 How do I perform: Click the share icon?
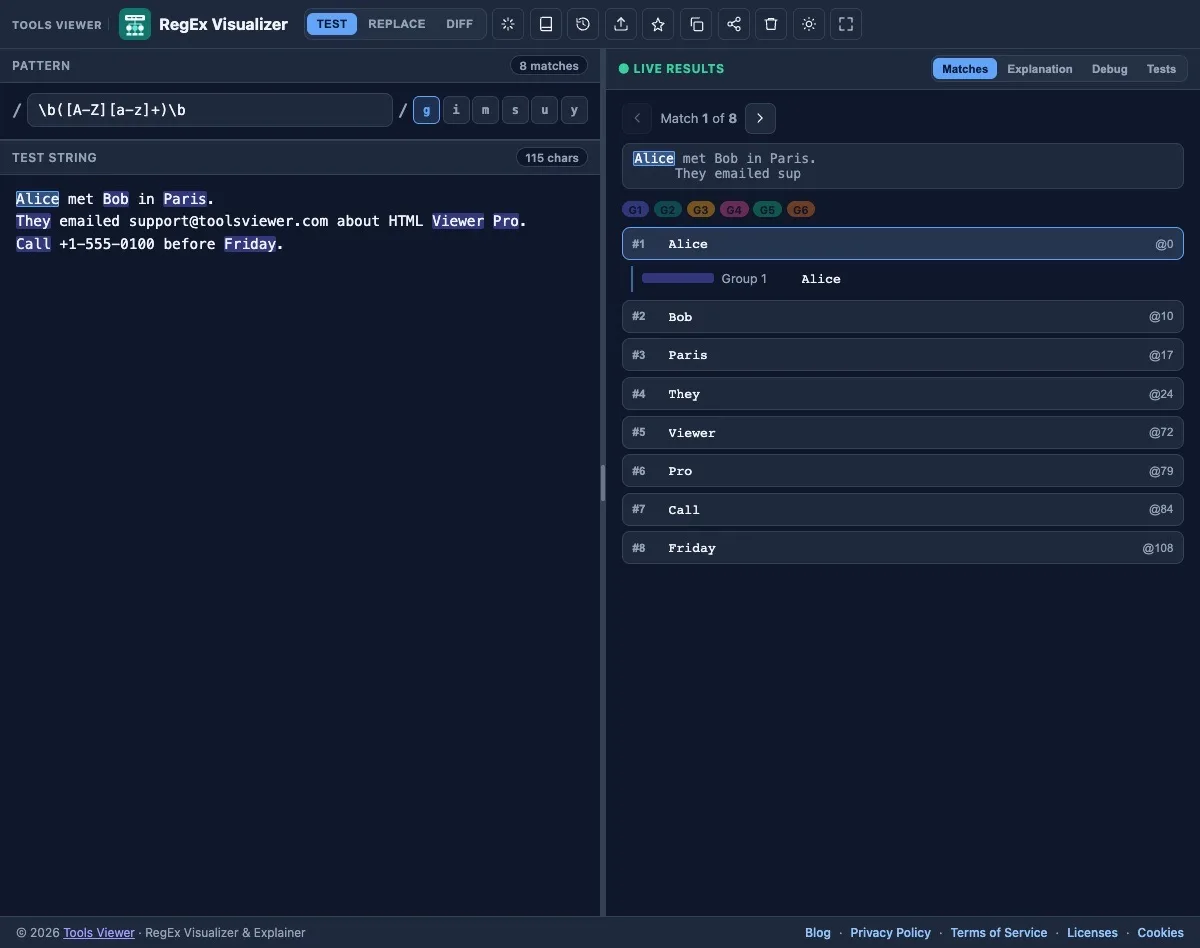coord(734,24)
